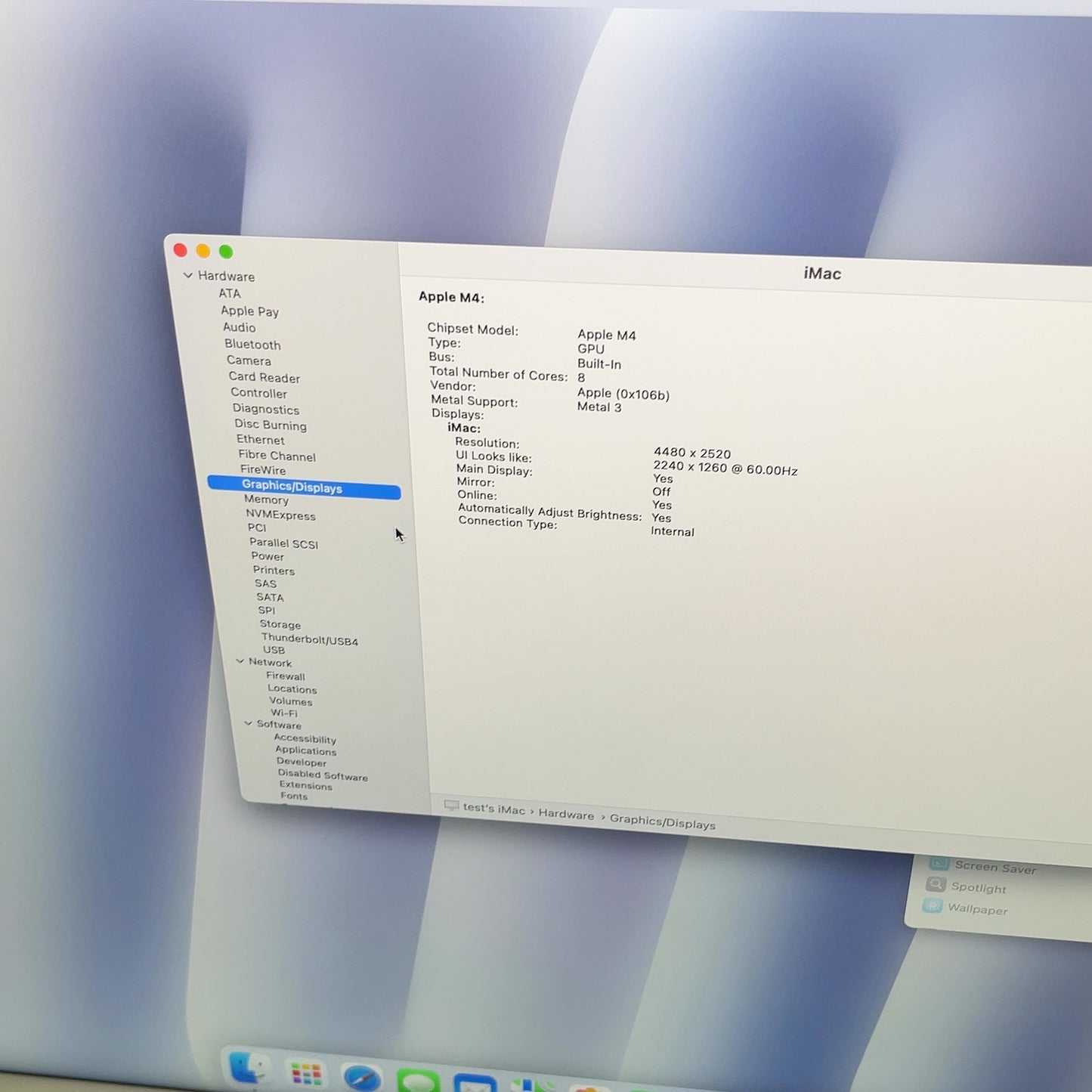Open the Ethernet section
The image size is (1092, 1092).
click(261, 439)
